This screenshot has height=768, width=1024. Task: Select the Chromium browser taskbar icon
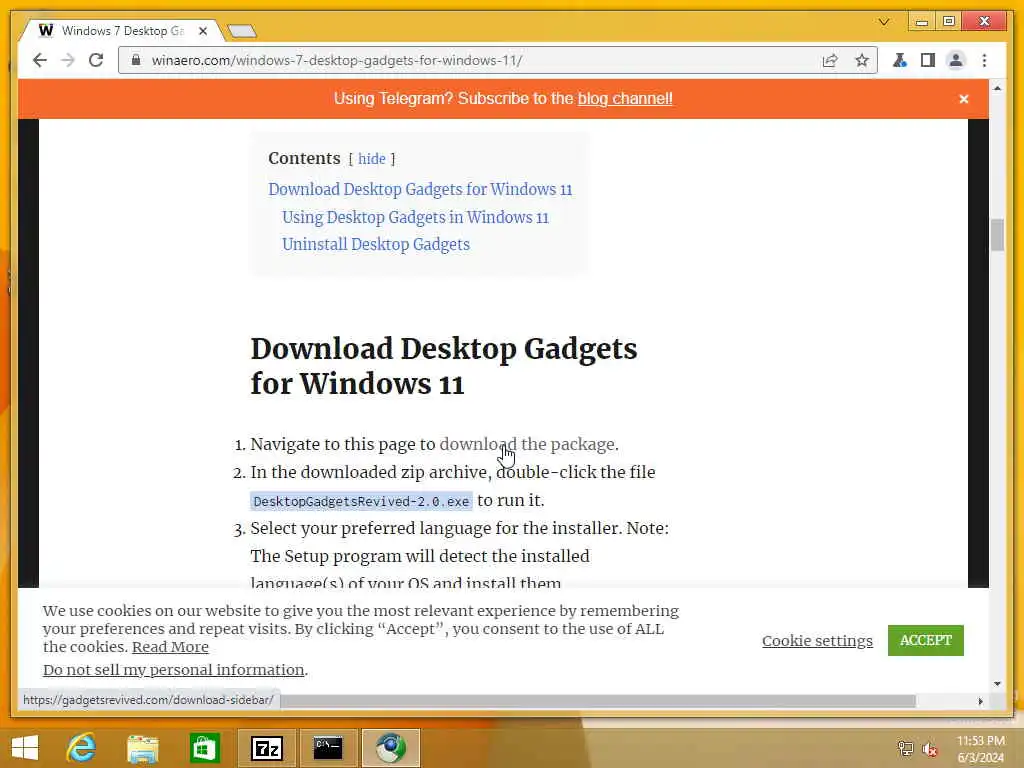391,748
